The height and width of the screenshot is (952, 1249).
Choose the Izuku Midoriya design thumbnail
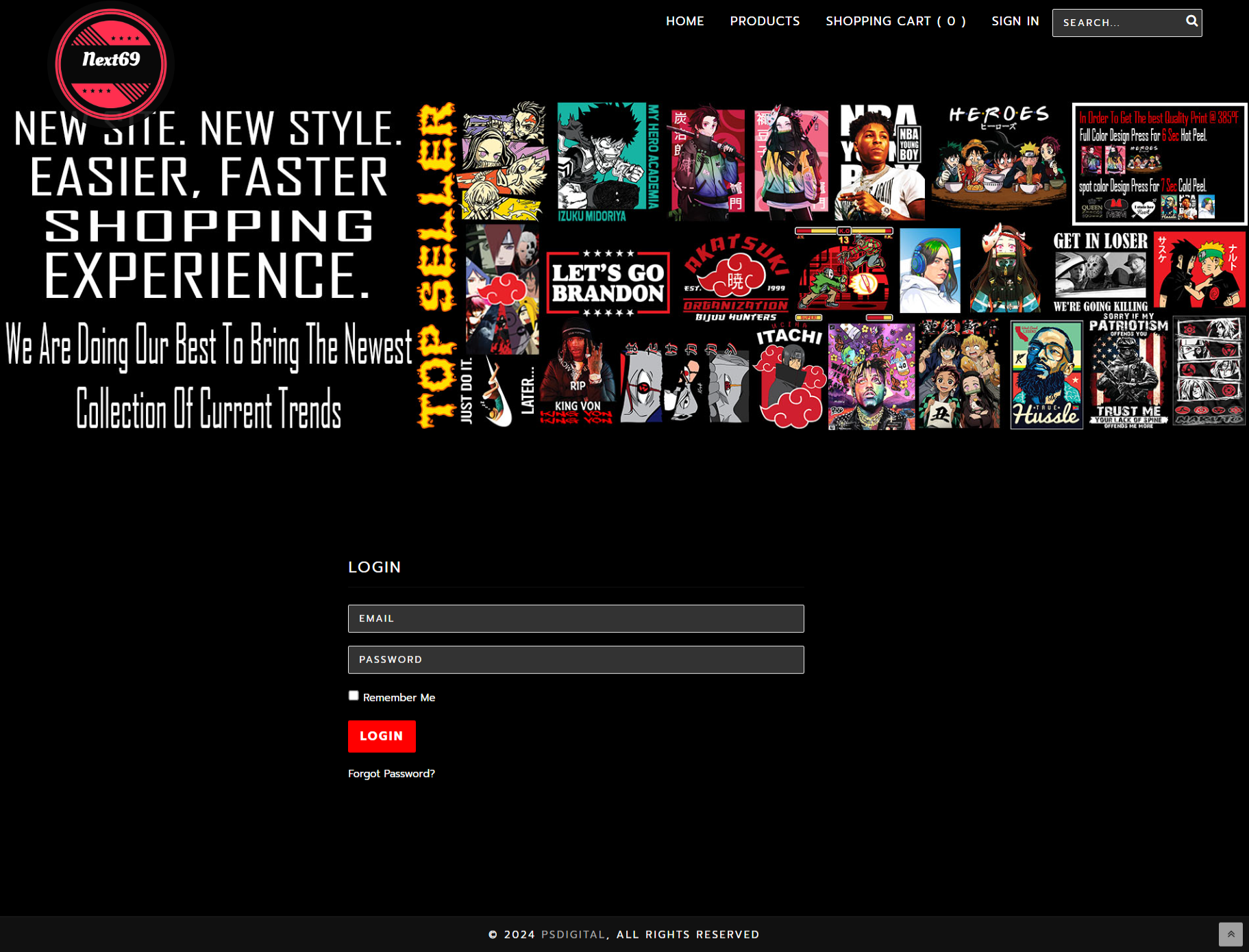tap(608, 162)
